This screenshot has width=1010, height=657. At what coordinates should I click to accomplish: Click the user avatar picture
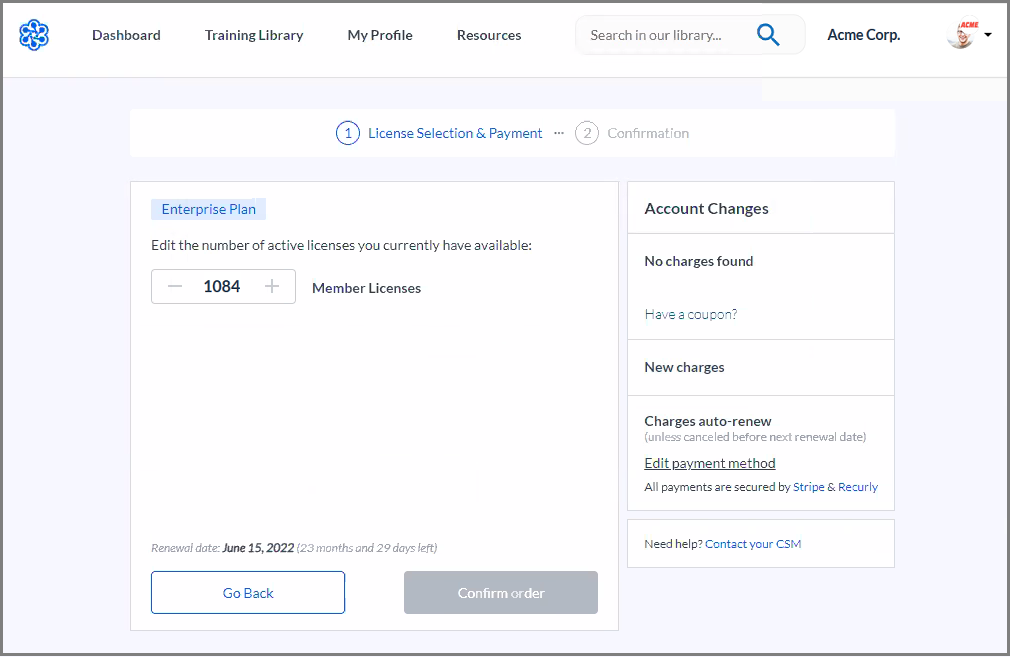tap(961, 35)
